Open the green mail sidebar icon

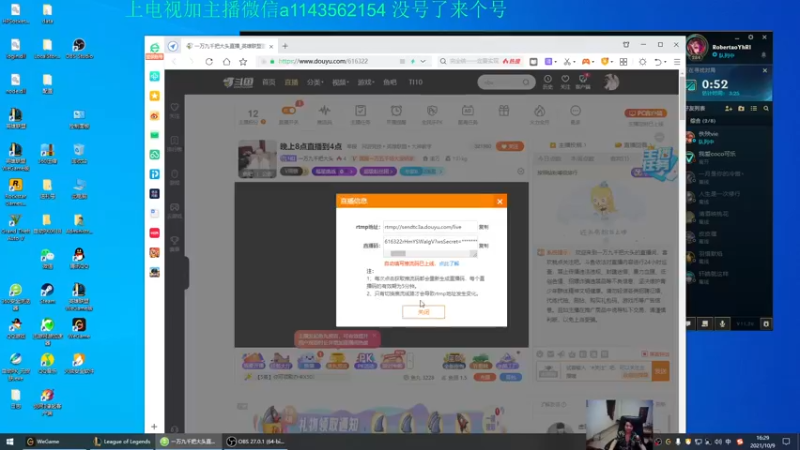click(155, 135)
